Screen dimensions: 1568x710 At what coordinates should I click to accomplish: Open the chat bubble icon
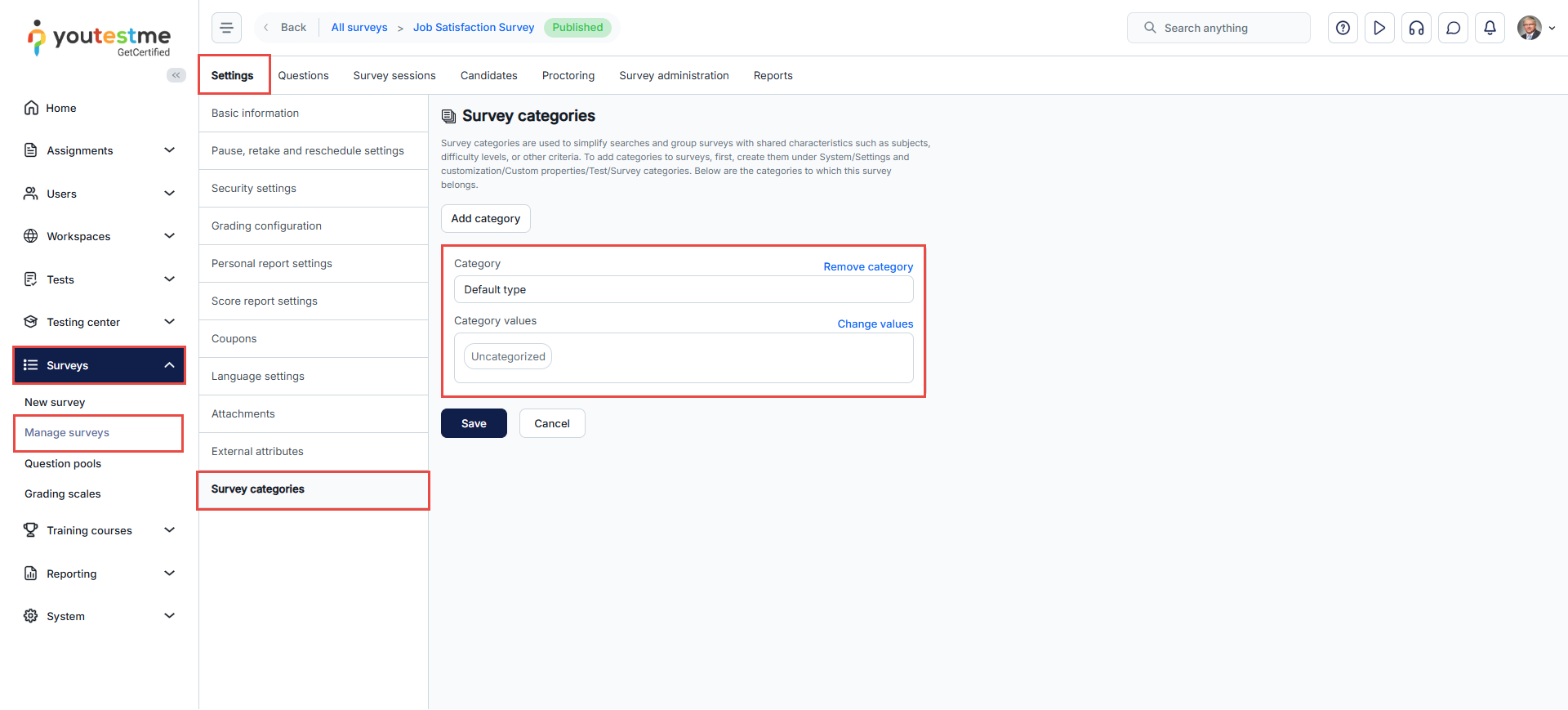point(1453,28)
